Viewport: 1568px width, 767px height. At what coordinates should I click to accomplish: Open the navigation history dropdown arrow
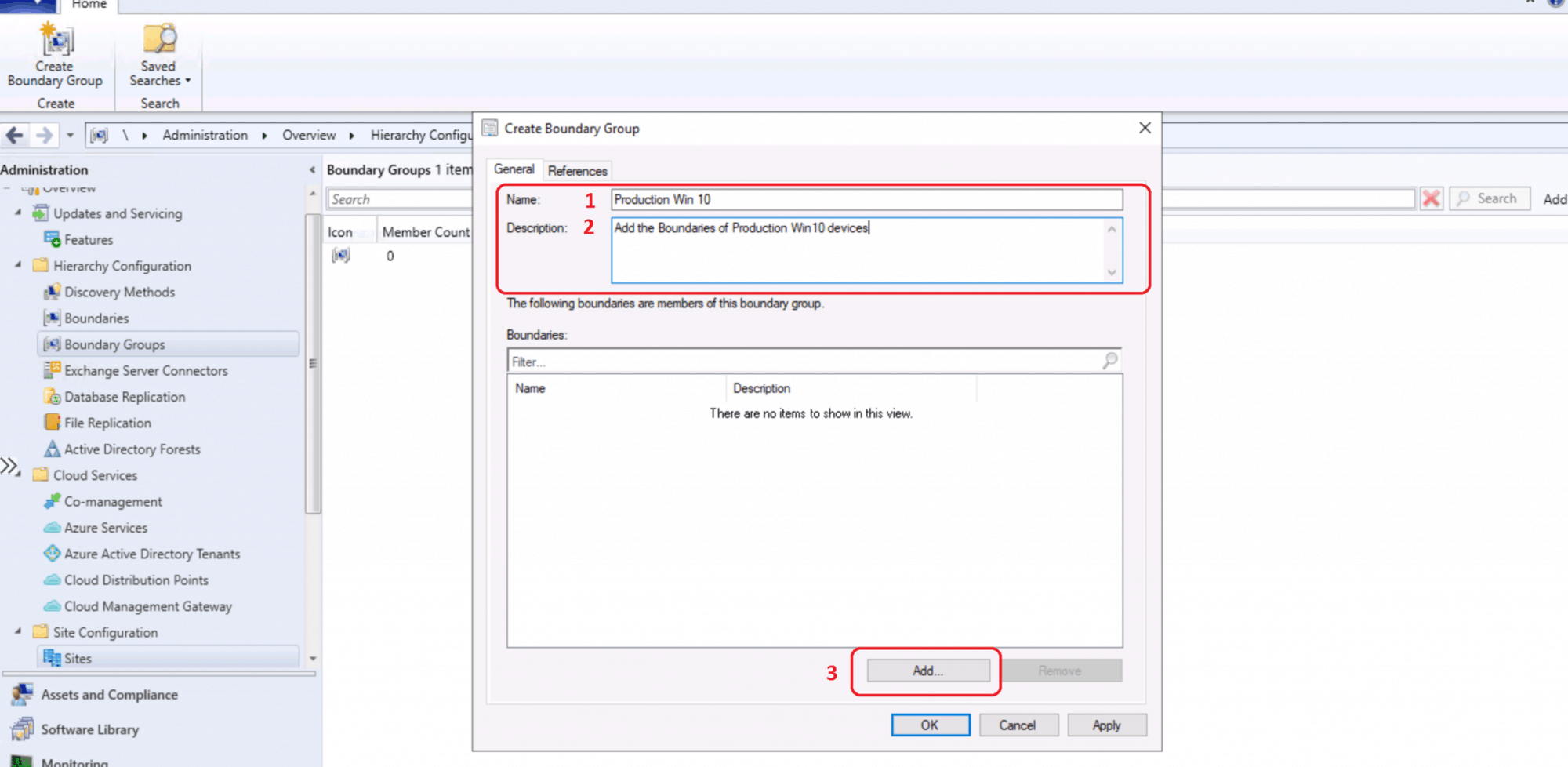[x=70, y=135]
